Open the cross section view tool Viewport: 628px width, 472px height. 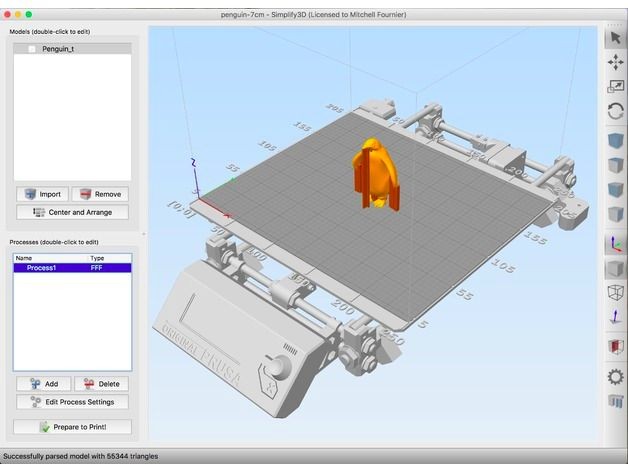[x=615, y=347]
